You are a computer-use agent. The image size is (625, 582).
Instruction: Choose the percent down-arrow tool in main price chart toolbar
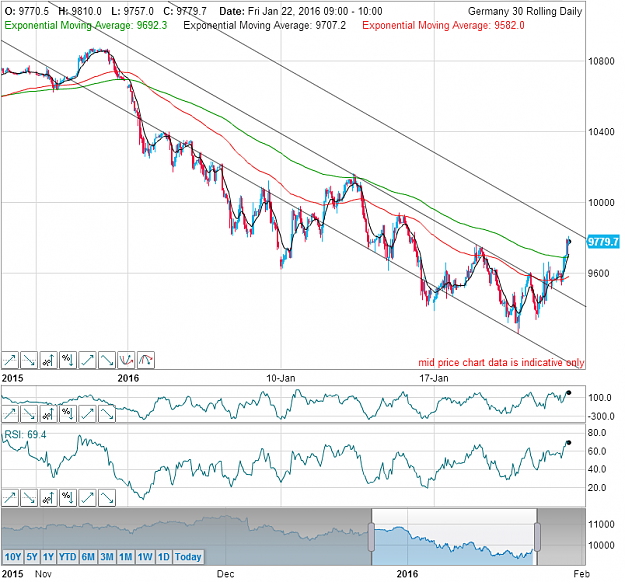(x=67, y=360)
